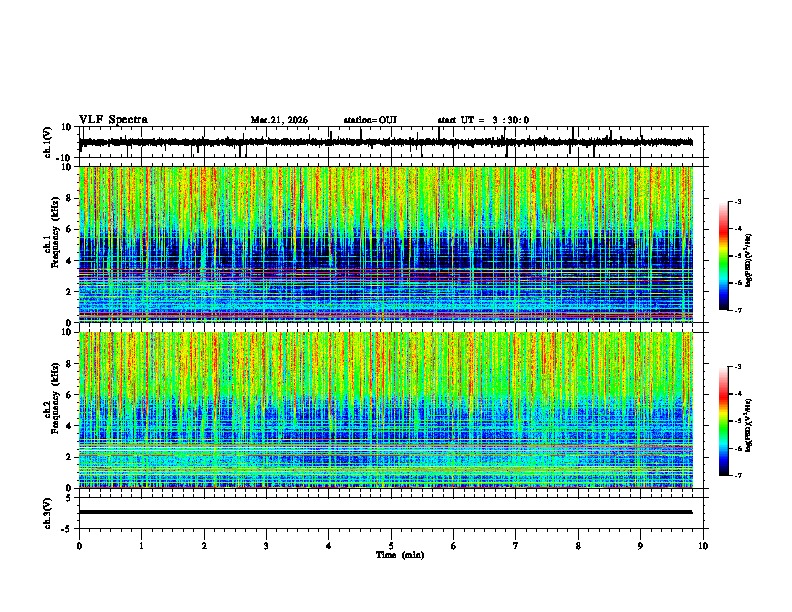Click the "-3" value on ch.1 color bar
The height and width of the screenshot is (612, 792).
738,202
